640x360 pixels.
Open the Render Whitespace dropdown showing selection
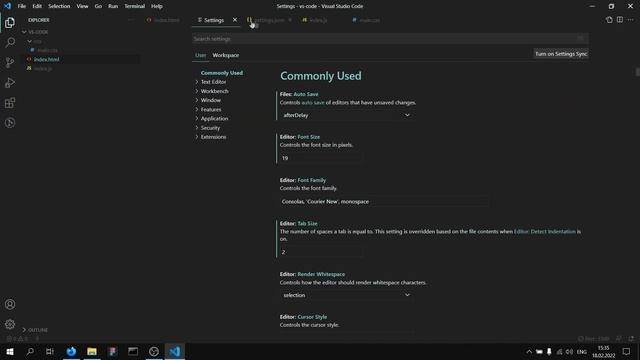tap(346, 295)
